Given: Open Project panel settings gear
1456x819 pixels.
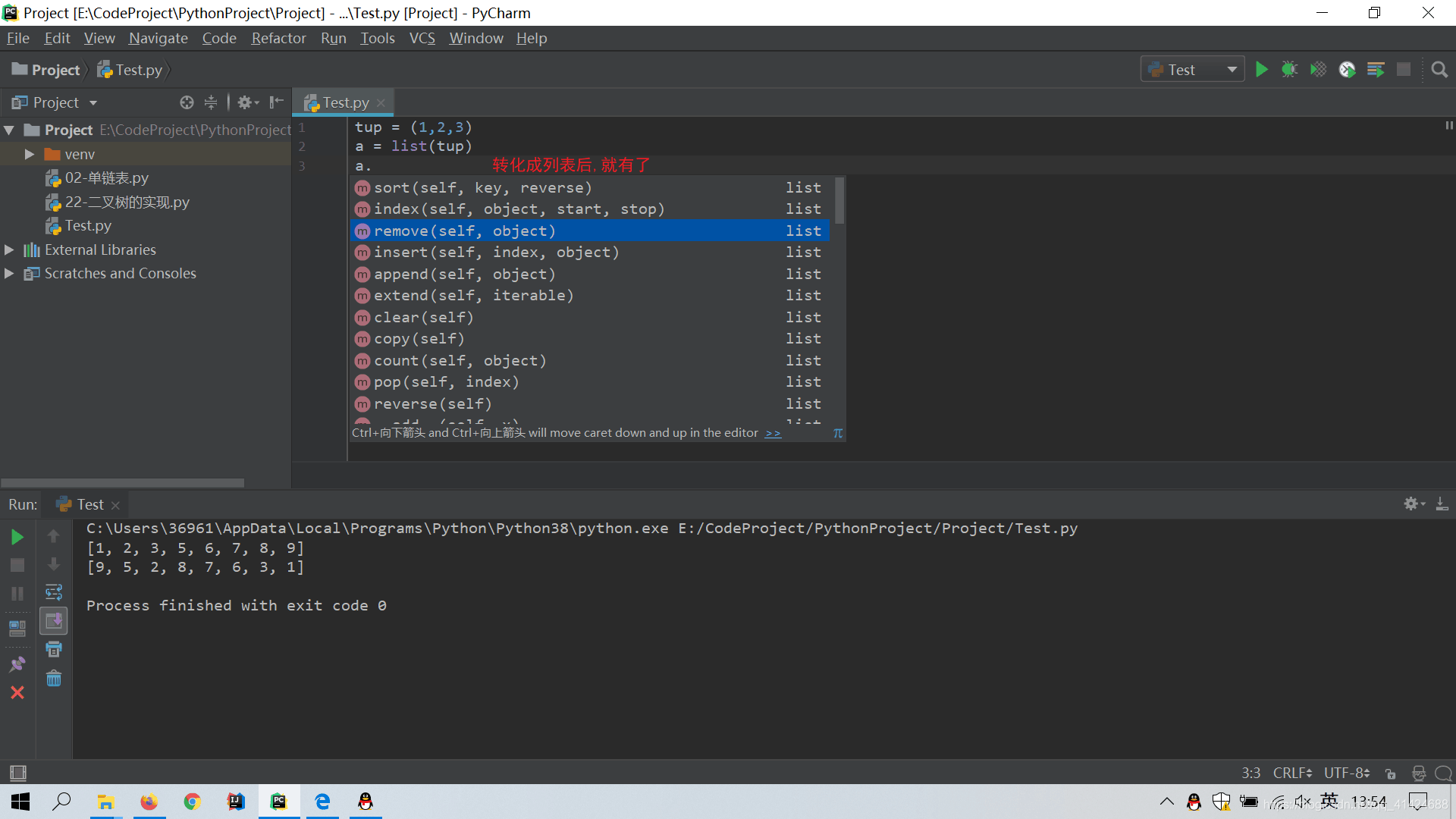Looking at the screenshot, I should pyautogui.click(x=247, y=102).
